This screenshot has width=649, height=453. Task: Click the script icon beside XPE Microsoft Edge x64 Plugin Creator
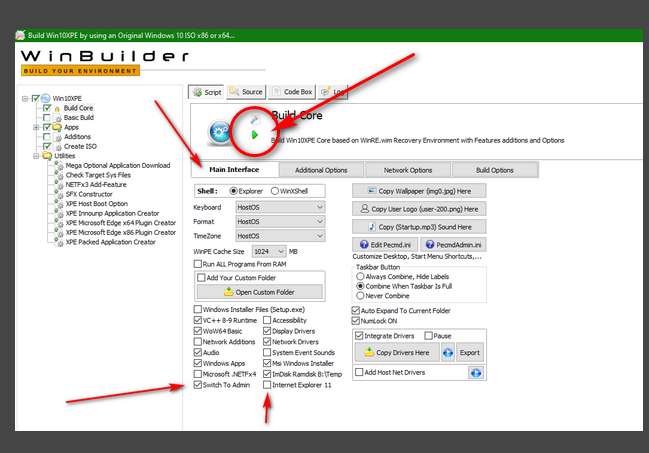click(58, 223)
